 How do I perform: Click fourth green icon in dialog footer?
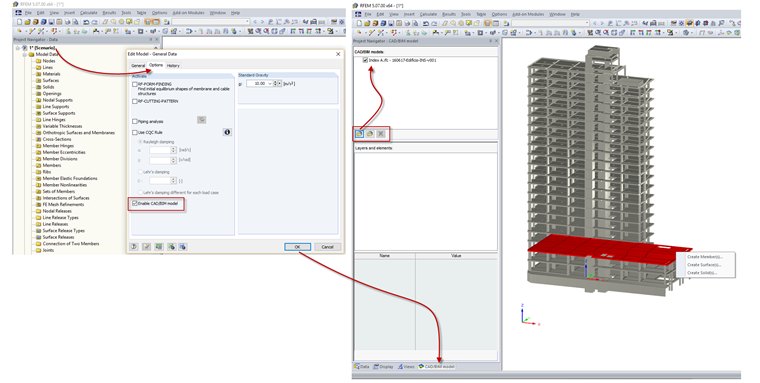[x=171, y=247]
